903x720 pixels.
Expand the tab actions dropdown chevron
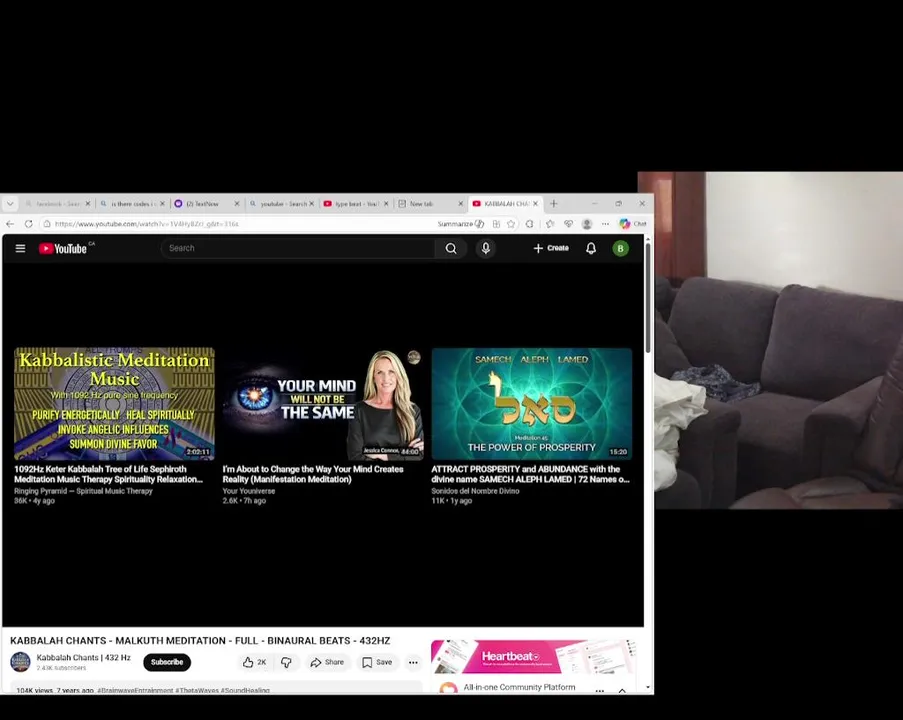point(10,203)
